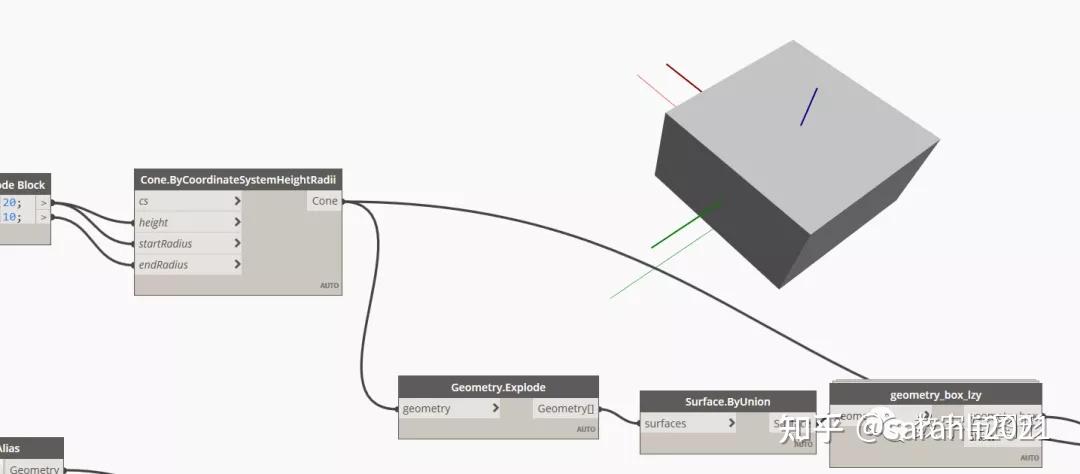1080x474 pixels.
Task: Select the Cone.ByCoordinateSystemHeightRadii node header
Action: [238, 180]
